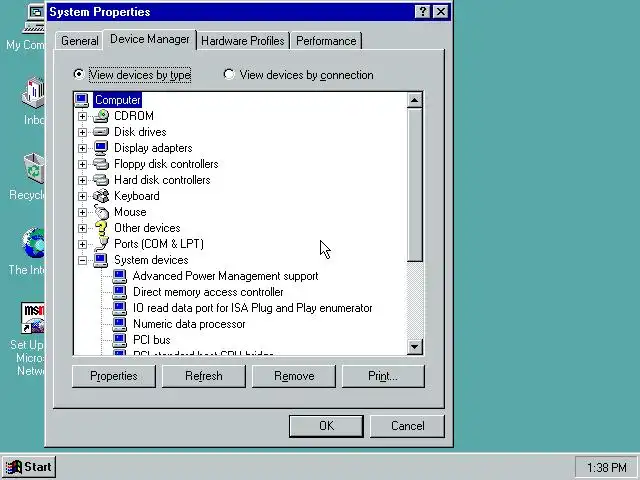This screenshot has width=640, height=480.
Task: Click the Hard disk controllers icon
Action: click(101, 180)
